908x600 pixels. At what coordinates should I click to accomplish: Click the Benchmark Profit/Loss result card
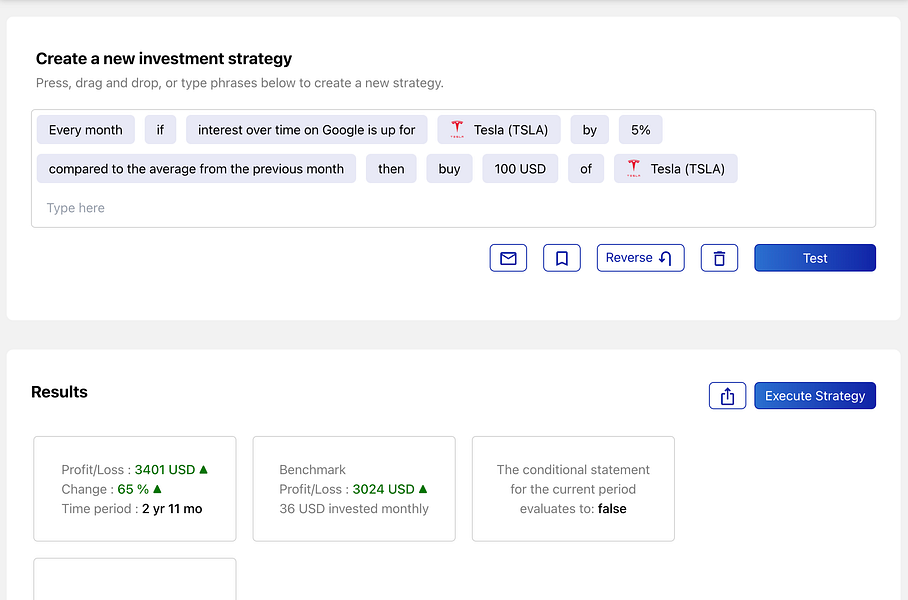(354, 489)
